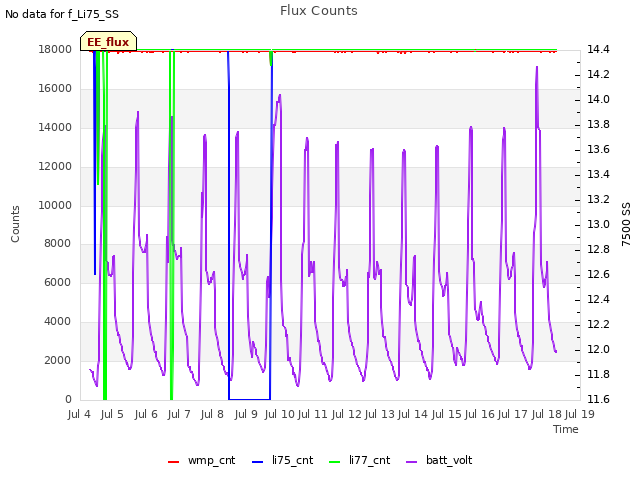
Task: Click the 13.6 right axis tick label
Action: point(598,149)
